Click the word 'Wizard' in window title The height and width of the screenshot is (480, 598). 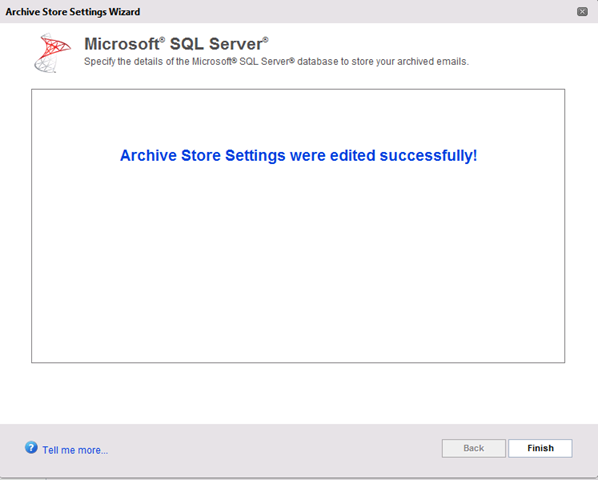pyautogui.click(x=124, y=12)
